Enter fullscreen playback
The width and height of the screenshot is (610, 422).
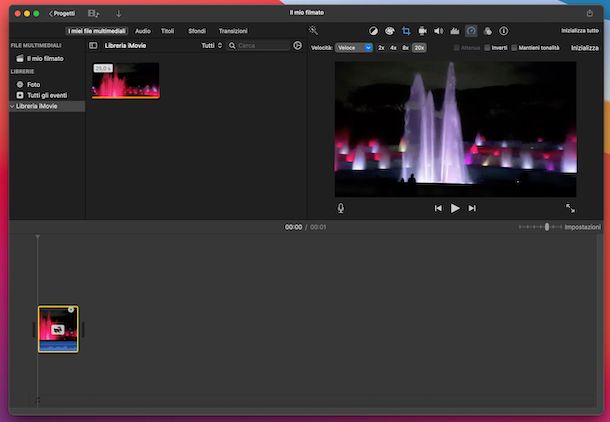pos(570,208)
